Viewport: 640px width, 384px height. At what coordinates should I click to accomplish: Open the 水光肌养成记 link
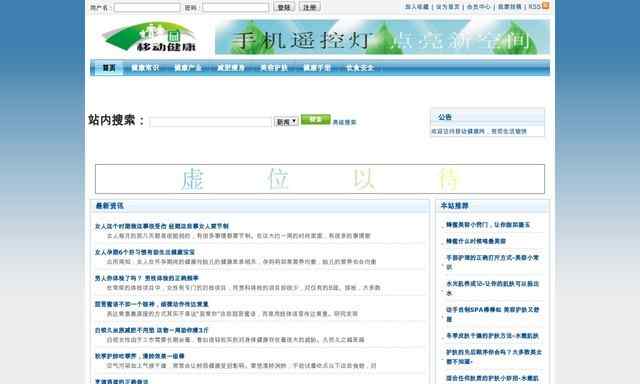point(492,288)
